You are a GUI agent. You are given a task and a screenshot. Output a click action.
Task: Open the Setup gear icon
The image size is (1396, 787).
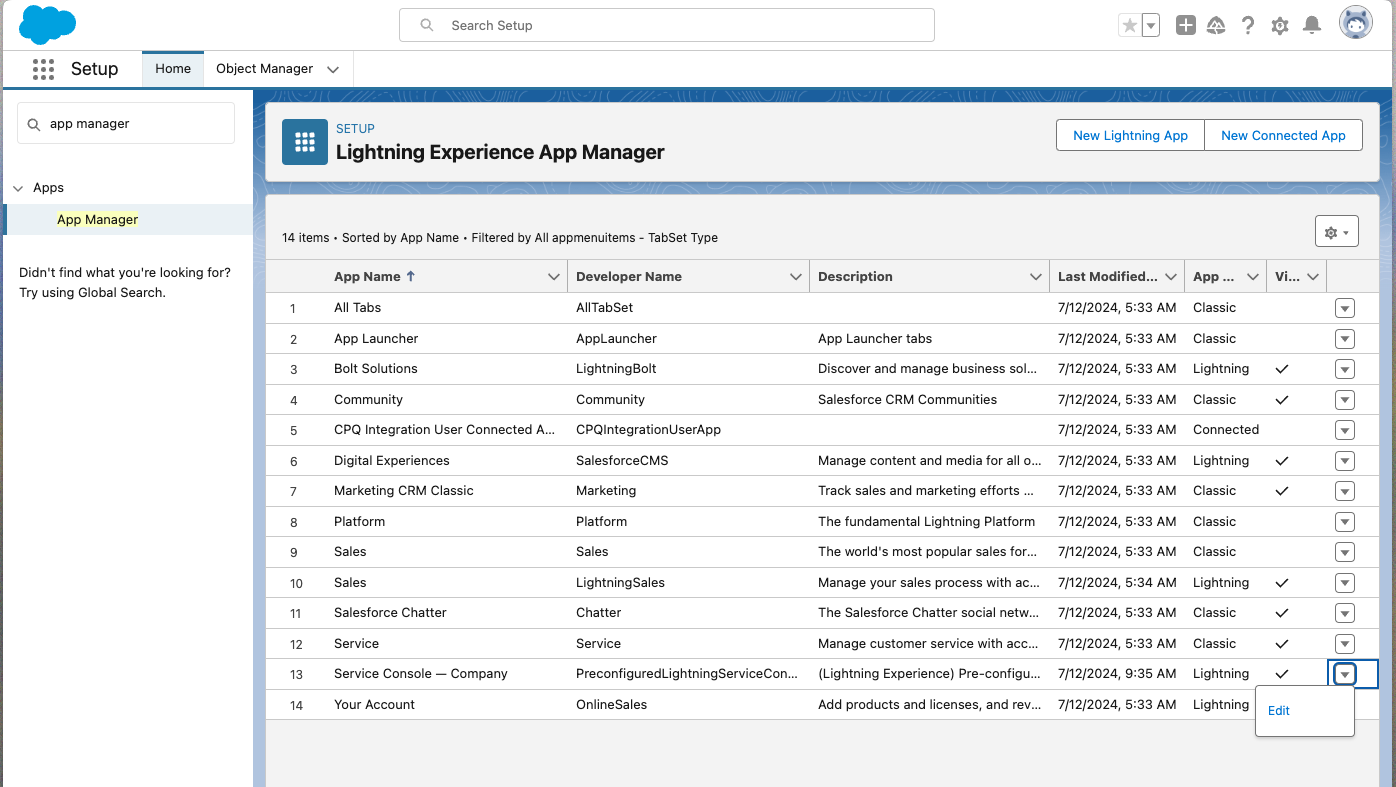pyautogui.click(x=1280, y=24)
